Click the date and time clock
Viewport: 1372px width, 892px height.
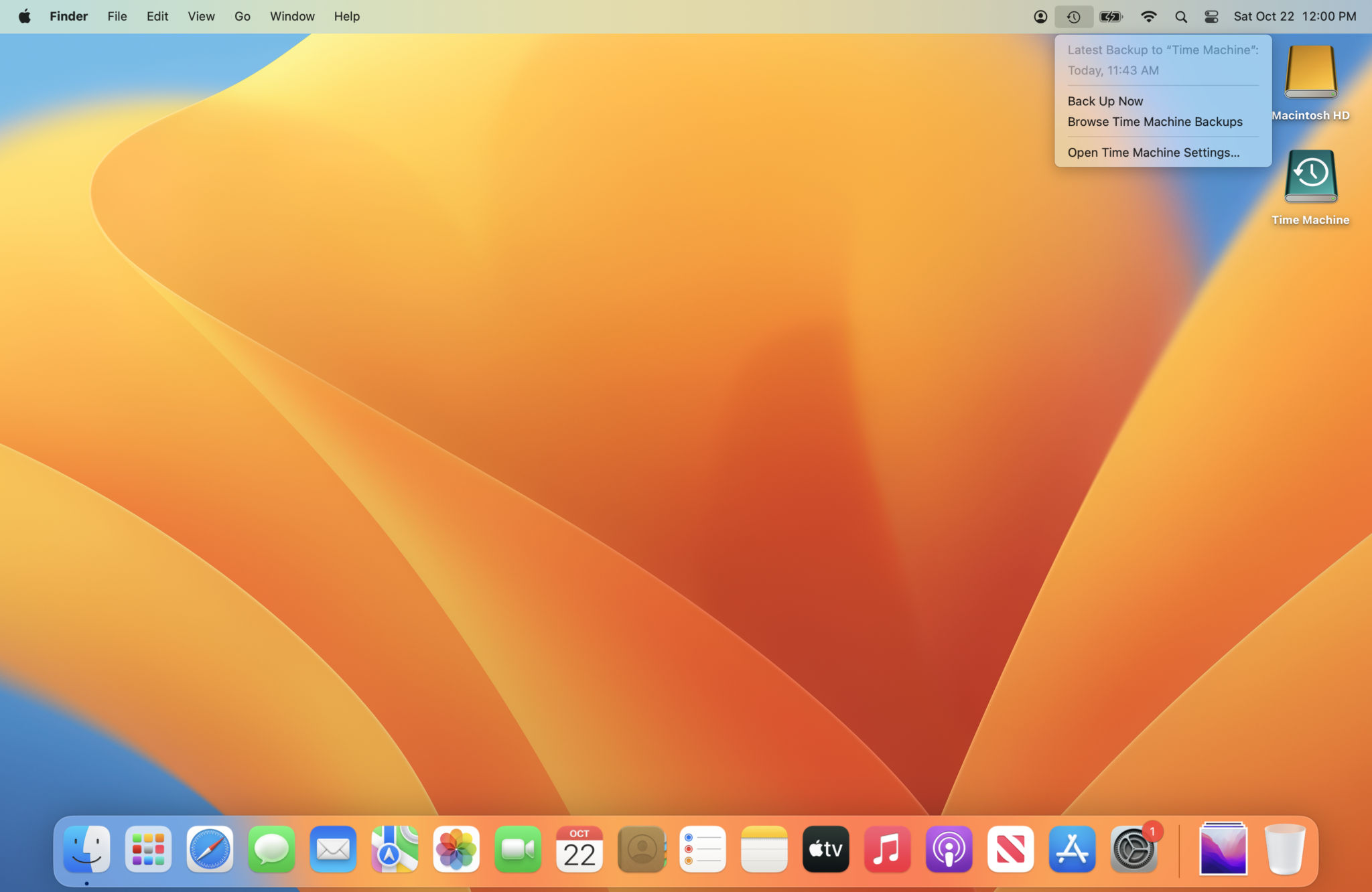(1294, 17)
